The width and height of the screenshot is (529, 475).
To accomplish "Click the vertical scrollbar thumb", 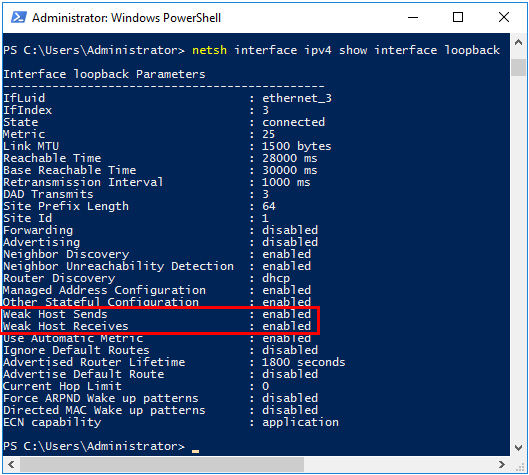I will click(x=519, y=67).
